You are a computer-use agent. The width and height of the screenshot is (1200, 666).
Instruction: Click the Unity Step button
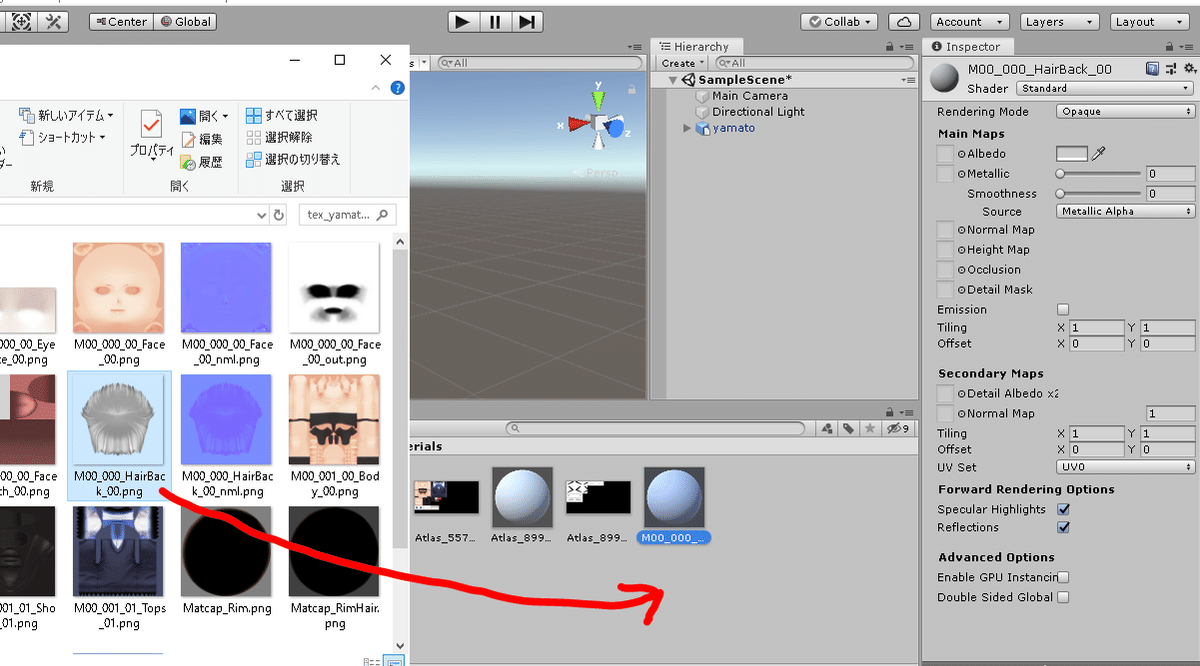pos(527,21)
